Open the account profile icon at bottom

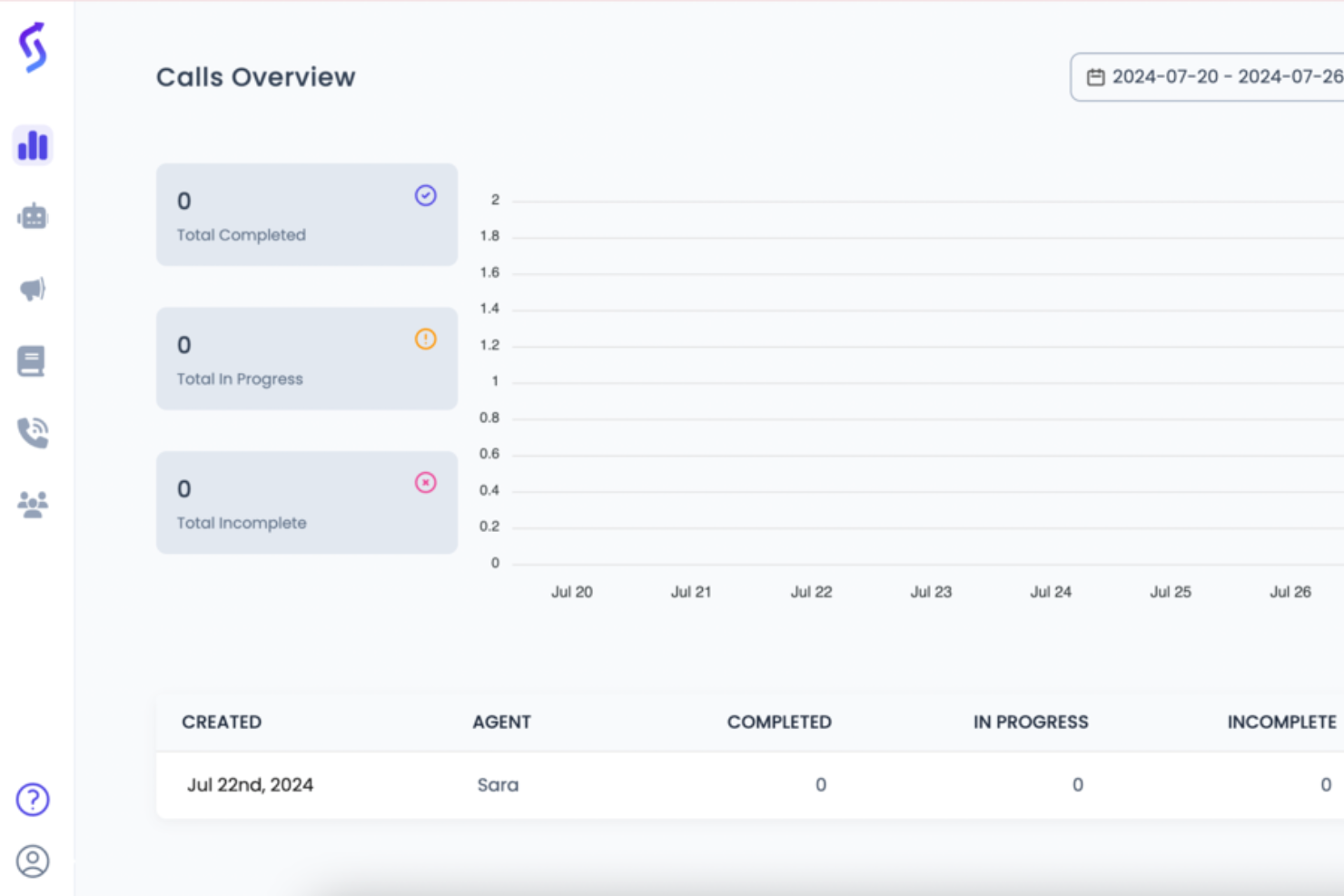click(x=32, y=861)
